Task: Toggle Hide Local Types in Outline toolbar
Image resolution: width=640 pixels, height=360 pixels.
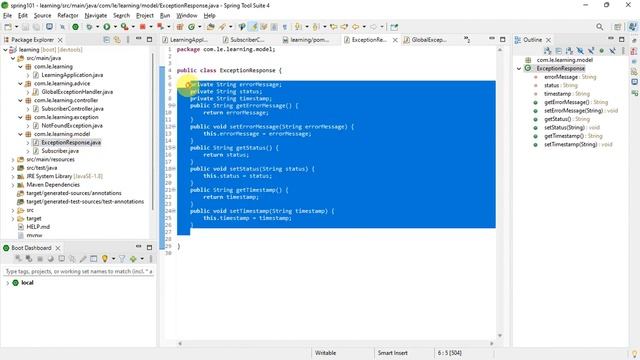Action: tap(612, 51)
